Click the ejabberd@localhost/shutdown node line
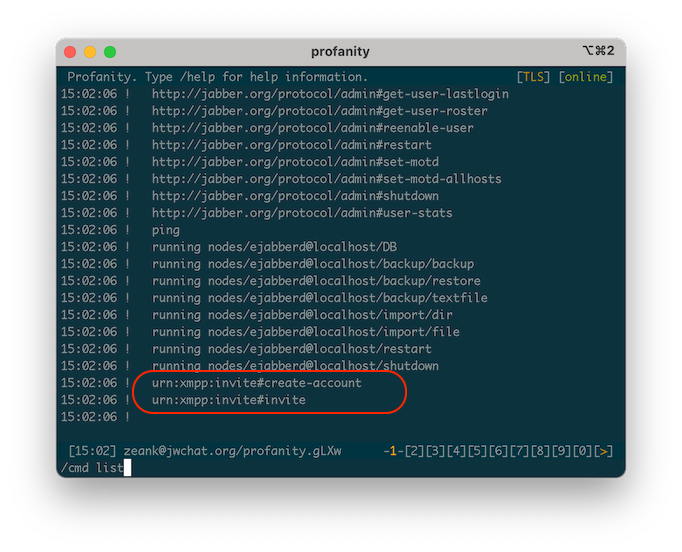This screenshot has height=552, width=682. click(x=295, y=366)
